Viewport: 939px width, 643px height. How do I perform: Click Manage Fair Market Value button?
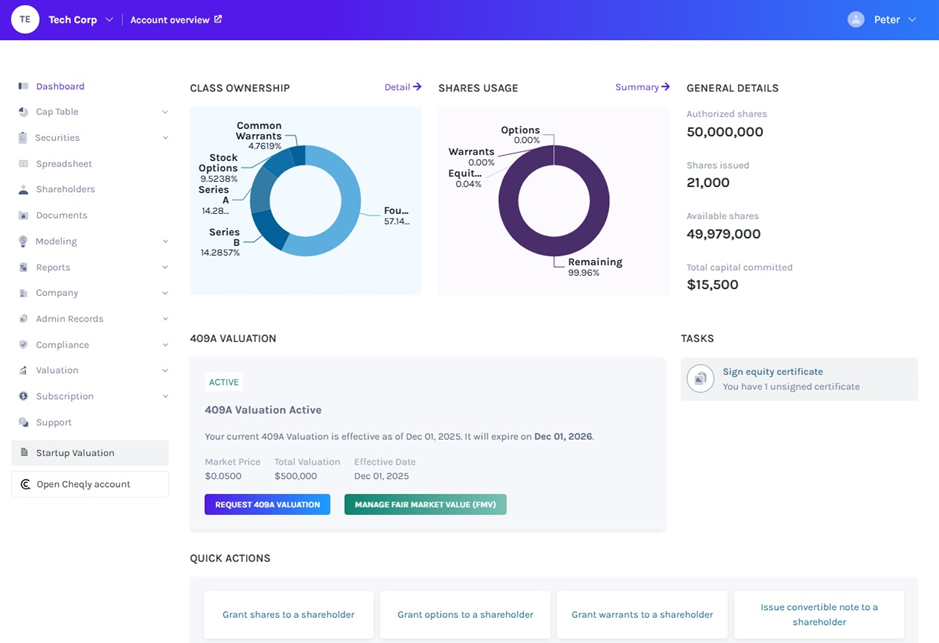(x=425, y=504)
